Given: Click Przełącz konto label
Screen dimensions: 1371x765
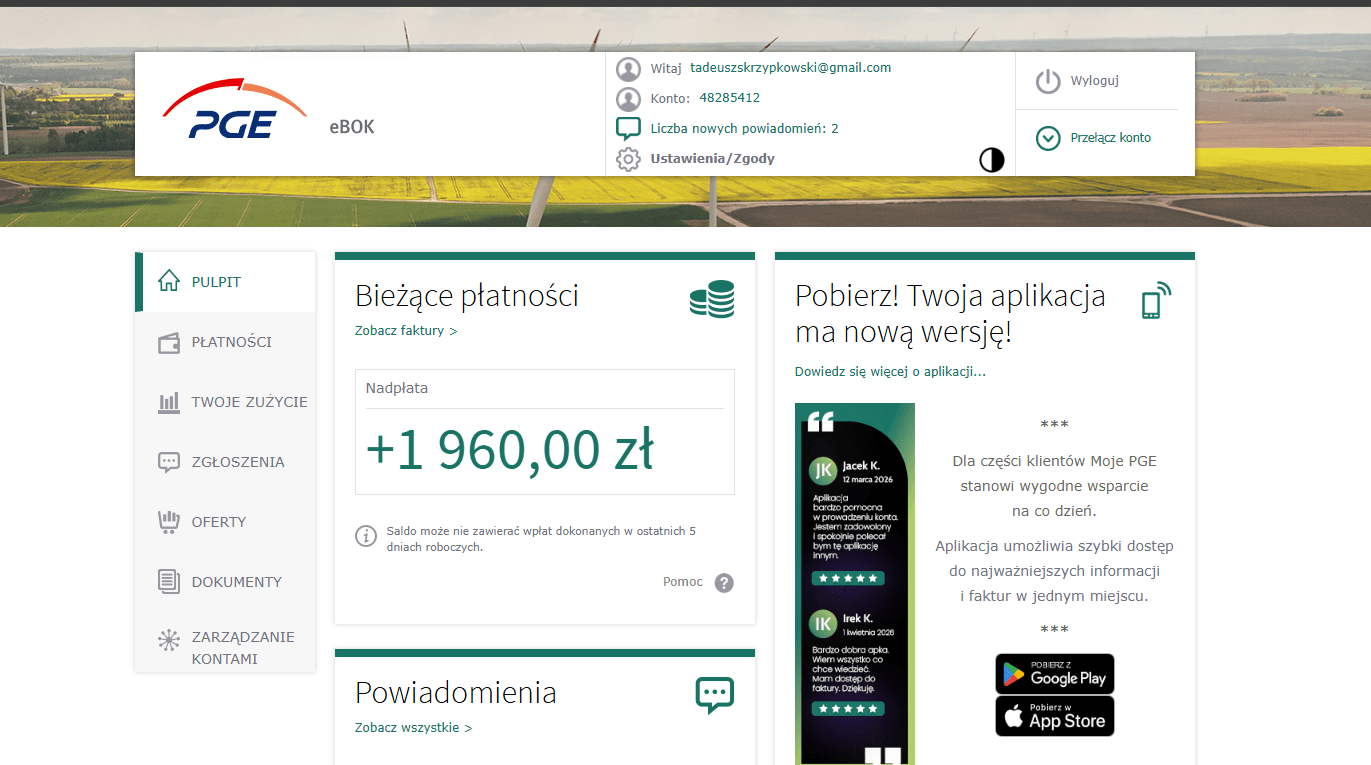Looking at the screenshot, I should [1111, 138].
